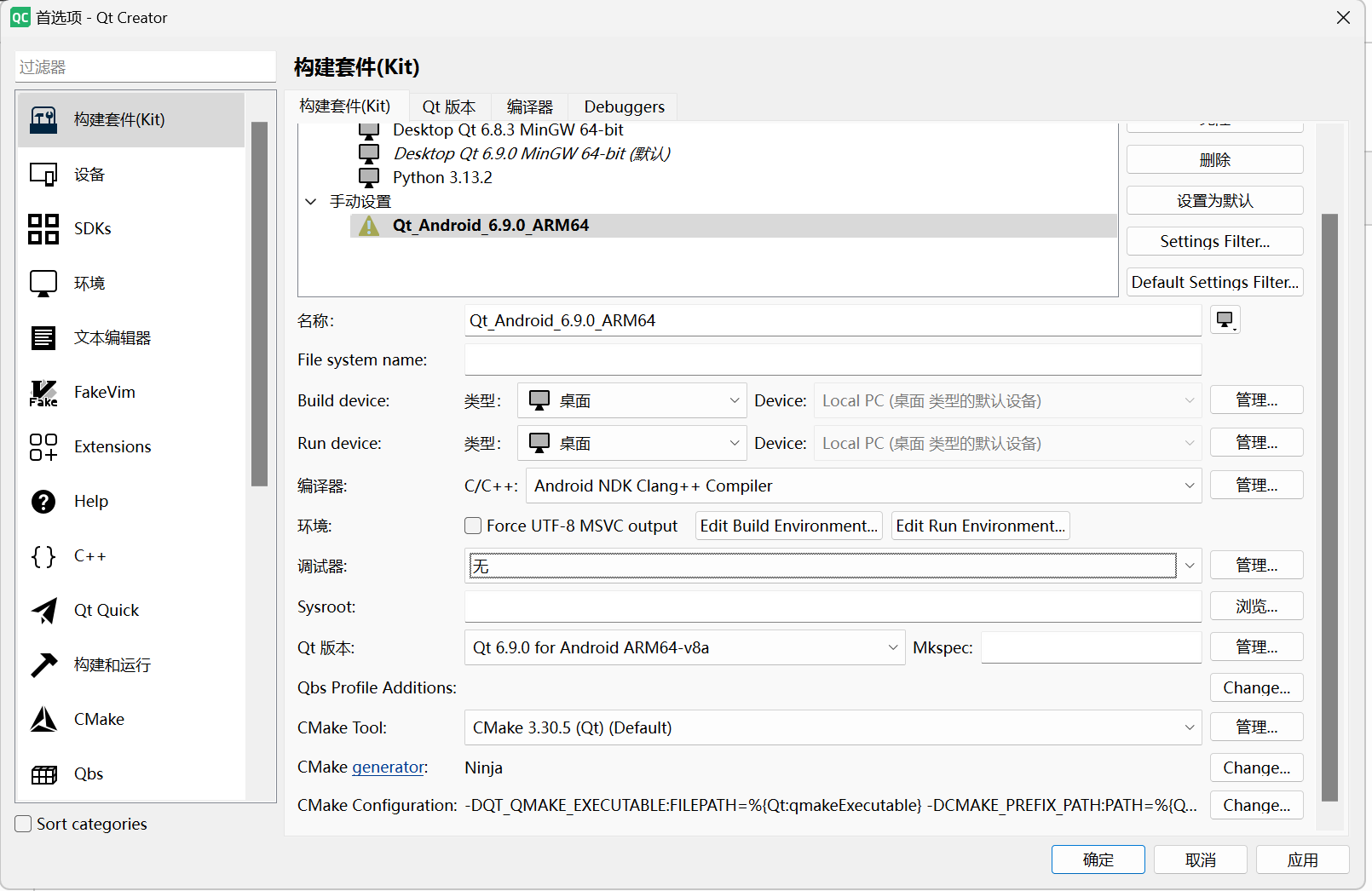Click warning icon of Qt_Android_6.9.0_ARM64 kit
1372x891 pixels.
click(x=369, y=226)
